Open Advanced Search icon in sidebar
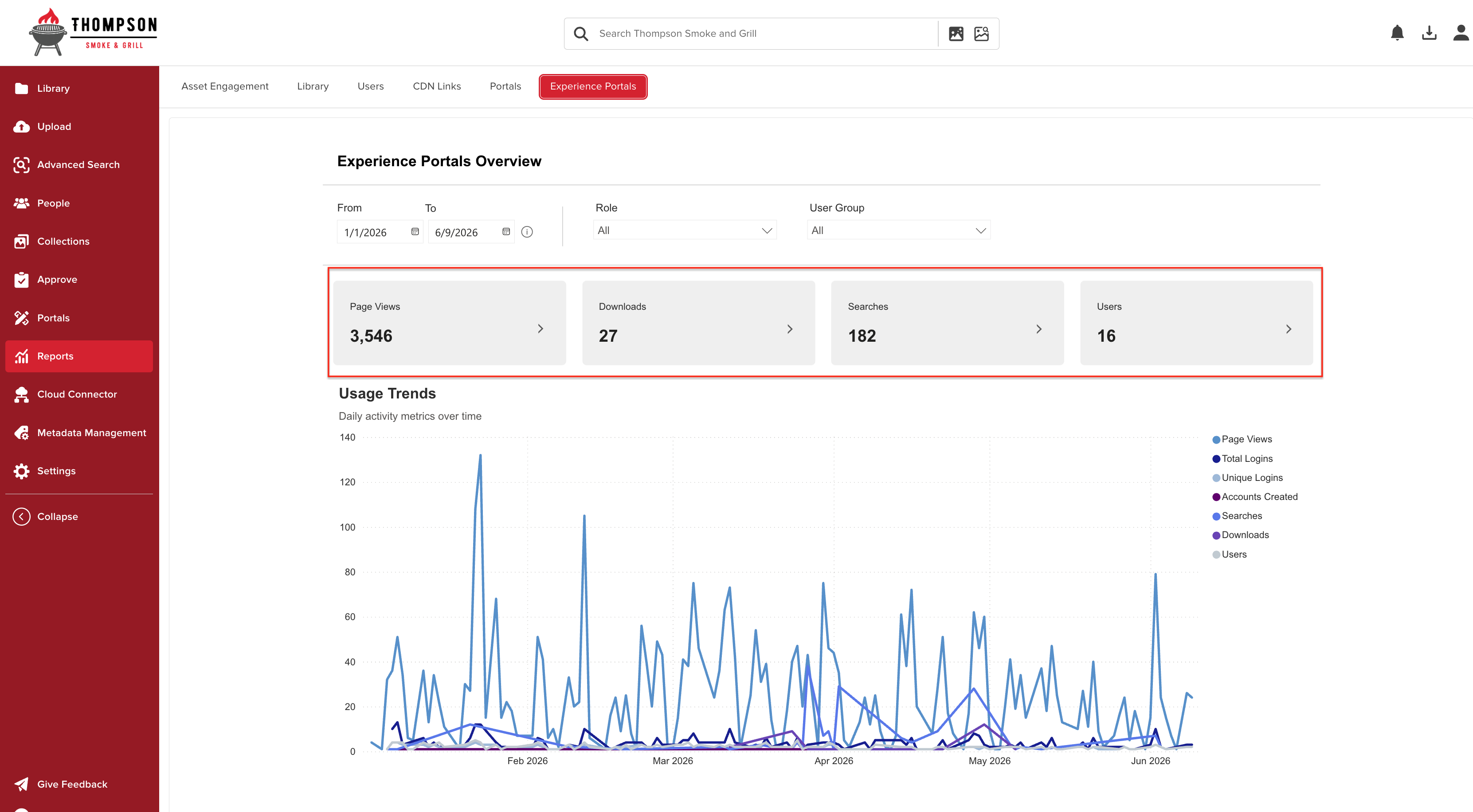Screen dimensions: 1473x812 click(x=21, y=164)
